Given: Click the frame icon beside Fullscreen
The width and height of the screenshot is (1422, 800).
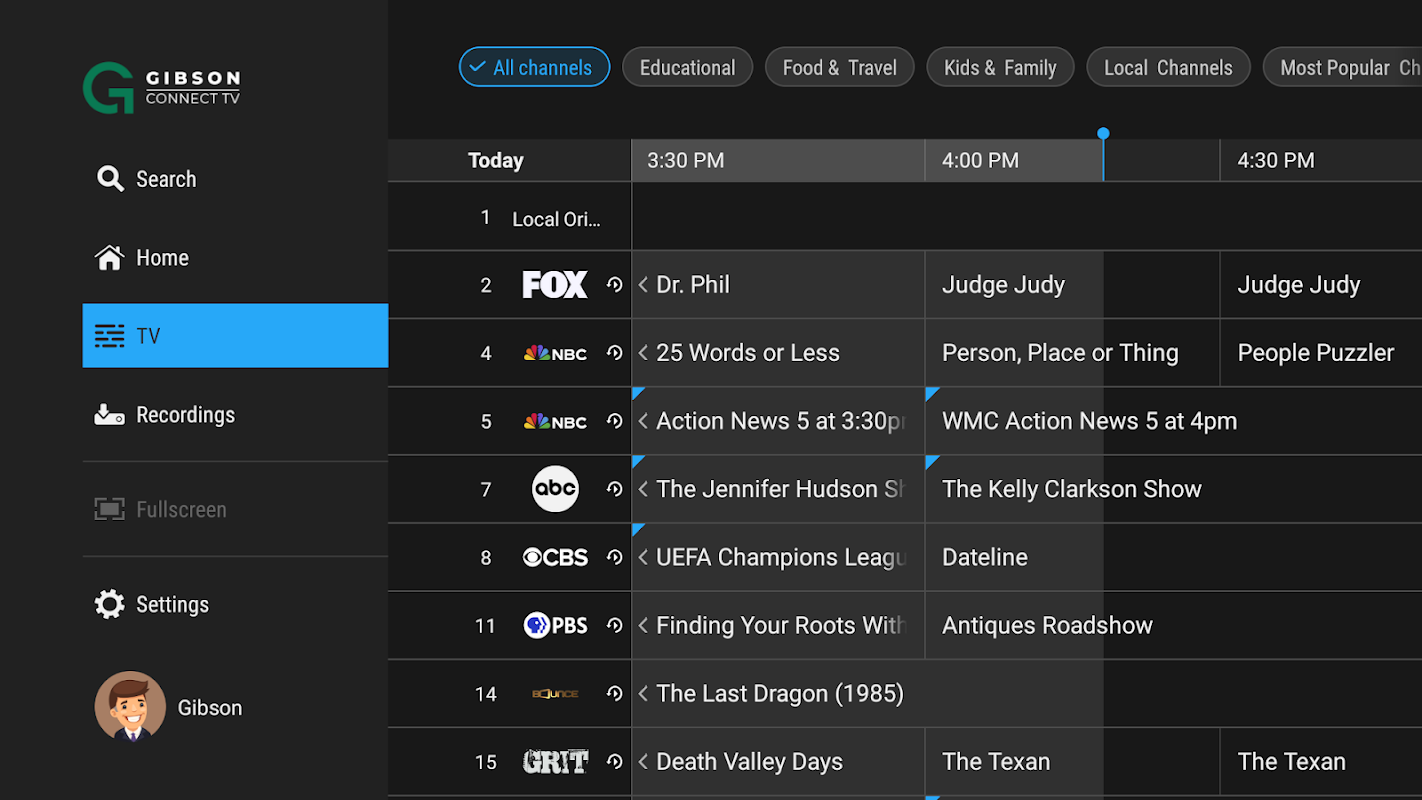Looking at the screenshot, I should click(x=110, y=509).
